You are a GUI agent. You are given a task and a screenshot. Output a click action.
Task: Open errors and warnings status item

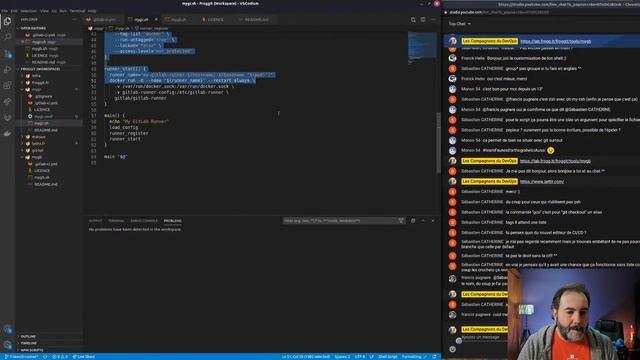point(60,357)
